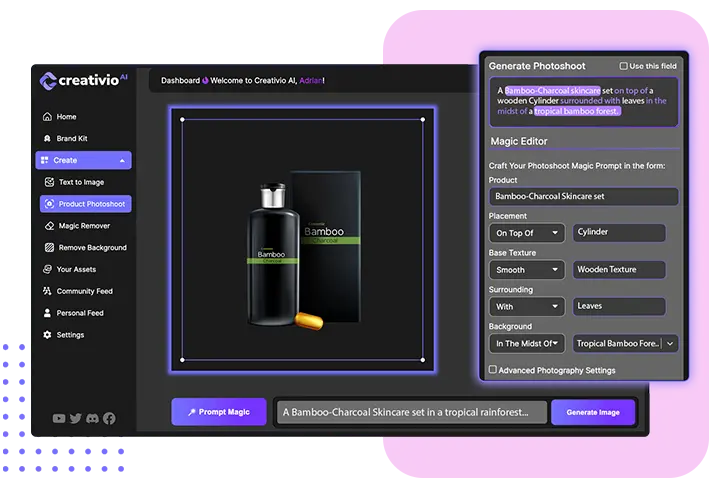Select the 'With' surrounding dropdown
The height and width of the screenshot is (487, 716).
point(528,306)
